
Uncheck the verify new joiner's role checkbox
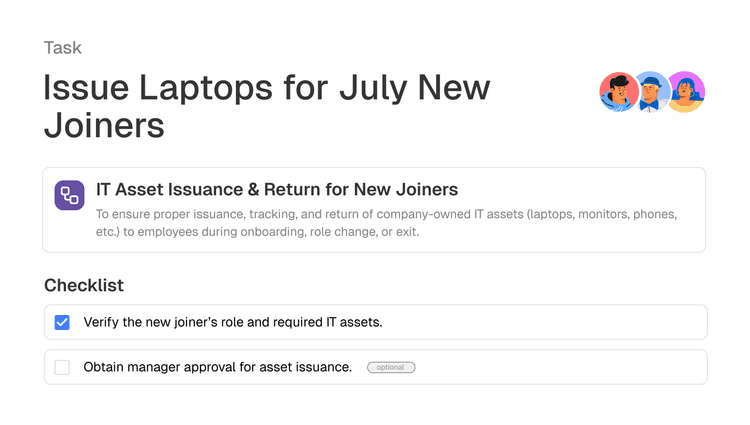[x=62, y=322]
